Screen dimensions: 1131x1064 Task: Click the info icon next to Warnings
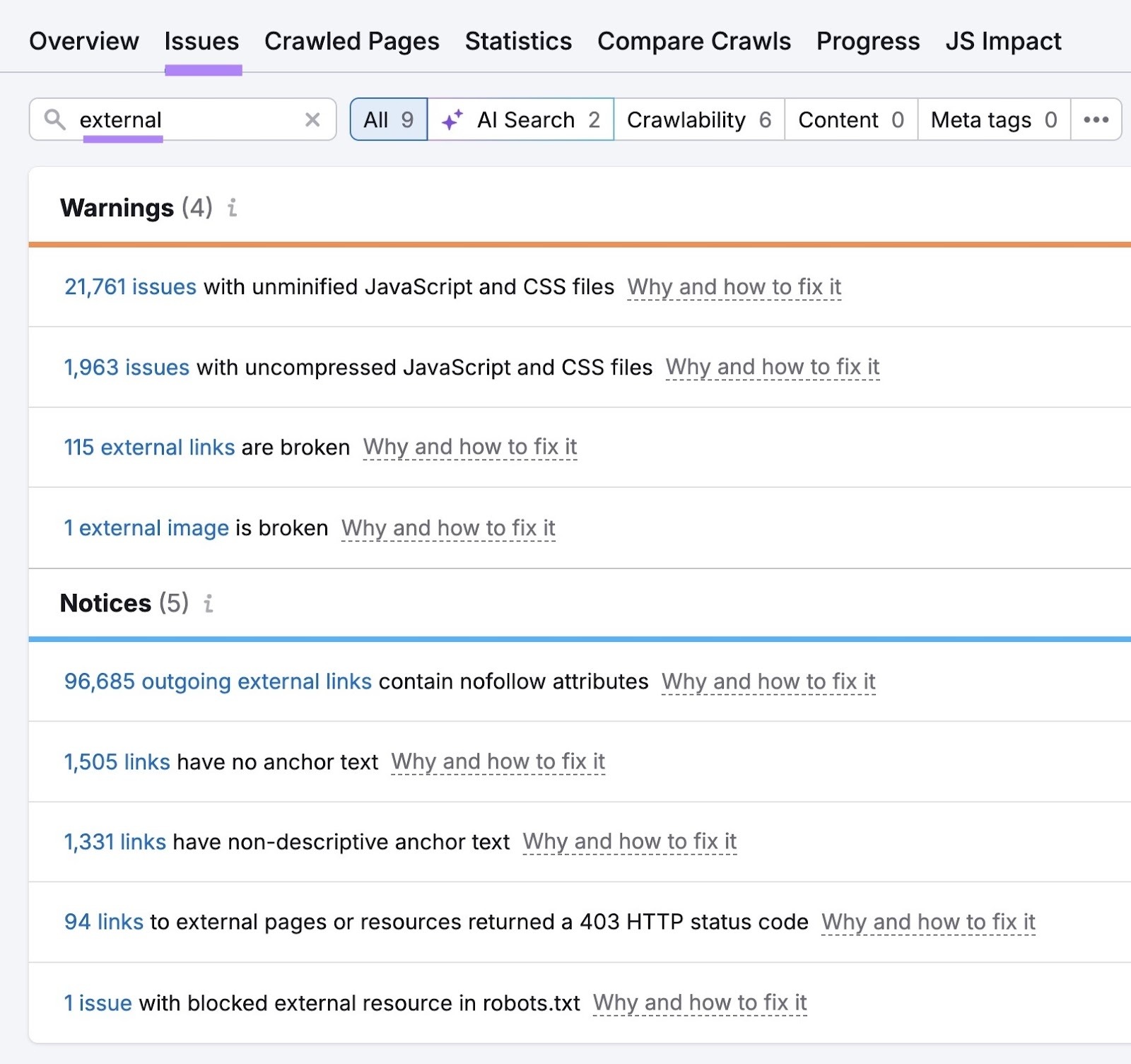232,209
